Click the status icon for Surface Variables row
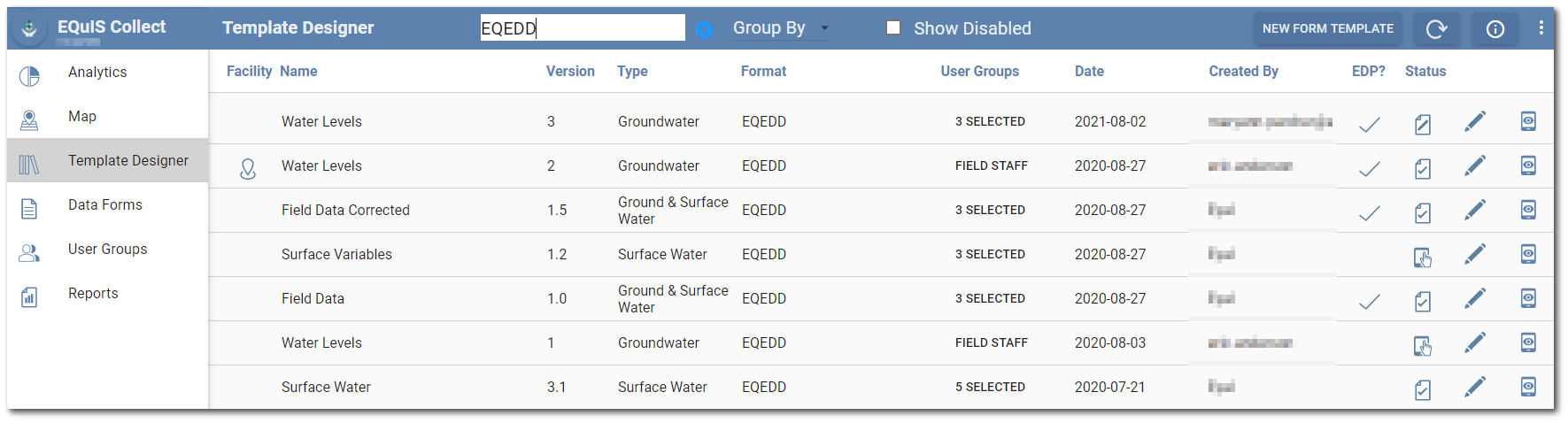The width and height of the screenshot is (1568, 423). (1422, 257)
